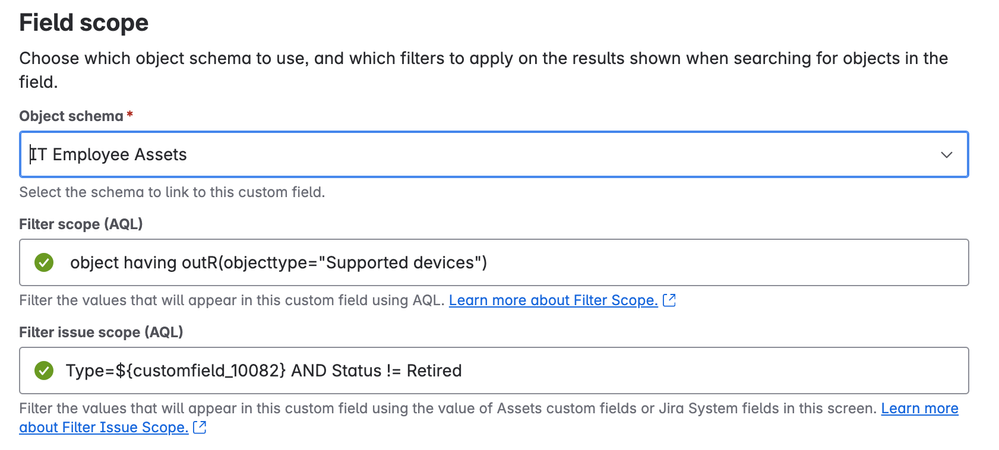Click the Object schema field label
The height and width of the screenshot is (450, 999).
[71, 116]
